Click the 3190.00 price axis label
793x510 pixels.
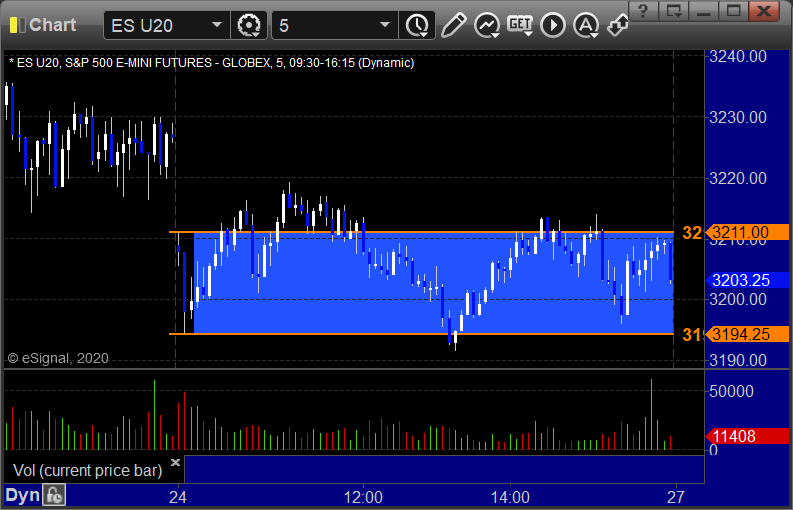click(738, 360)
